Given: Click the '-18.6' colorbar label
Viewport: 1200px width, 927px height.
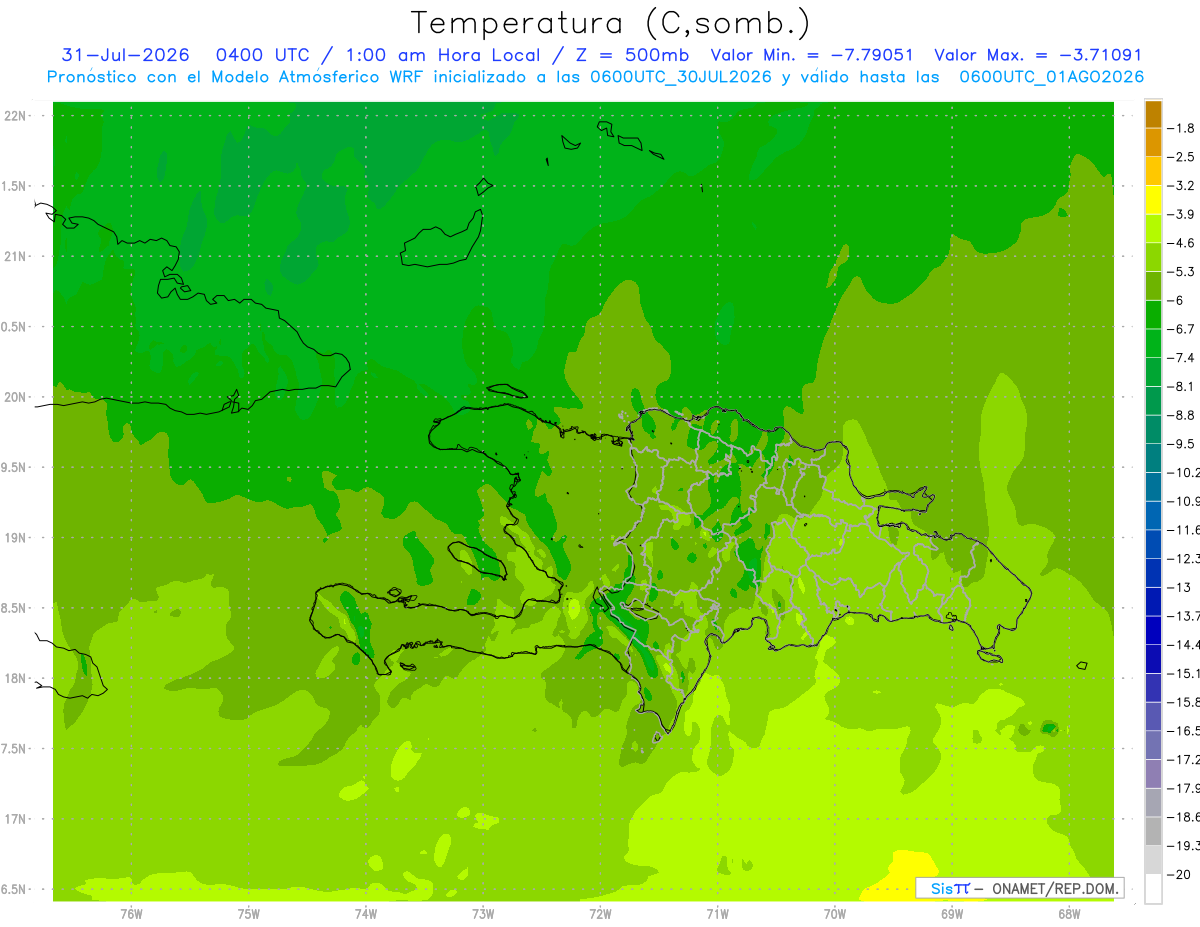Looking at the screenshot, I should pos(1185,817).
